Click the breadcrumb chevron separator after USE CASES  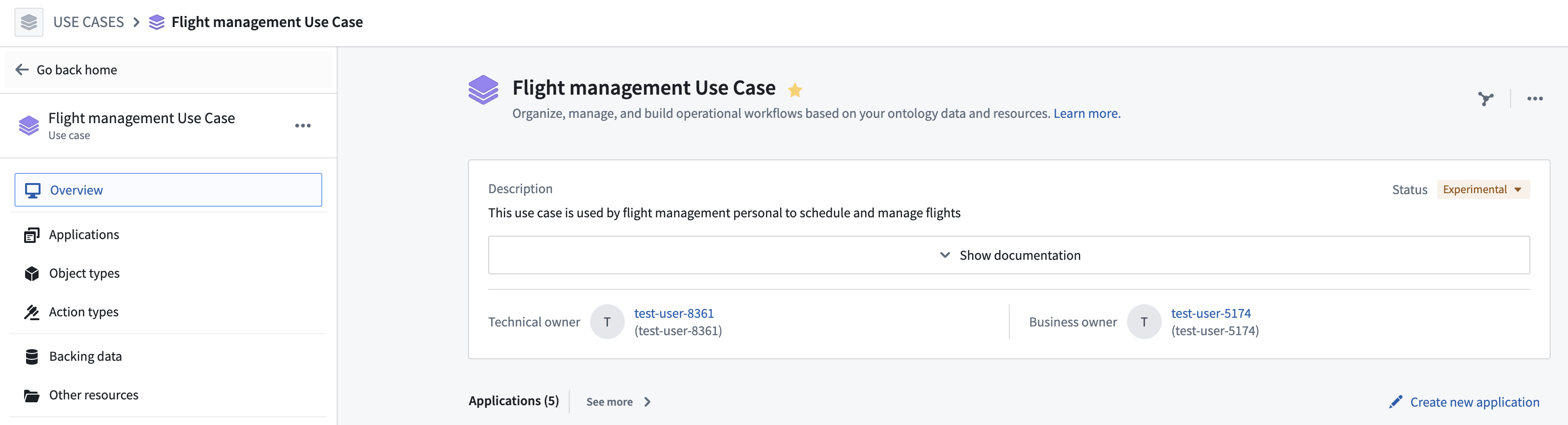(137, 23)
